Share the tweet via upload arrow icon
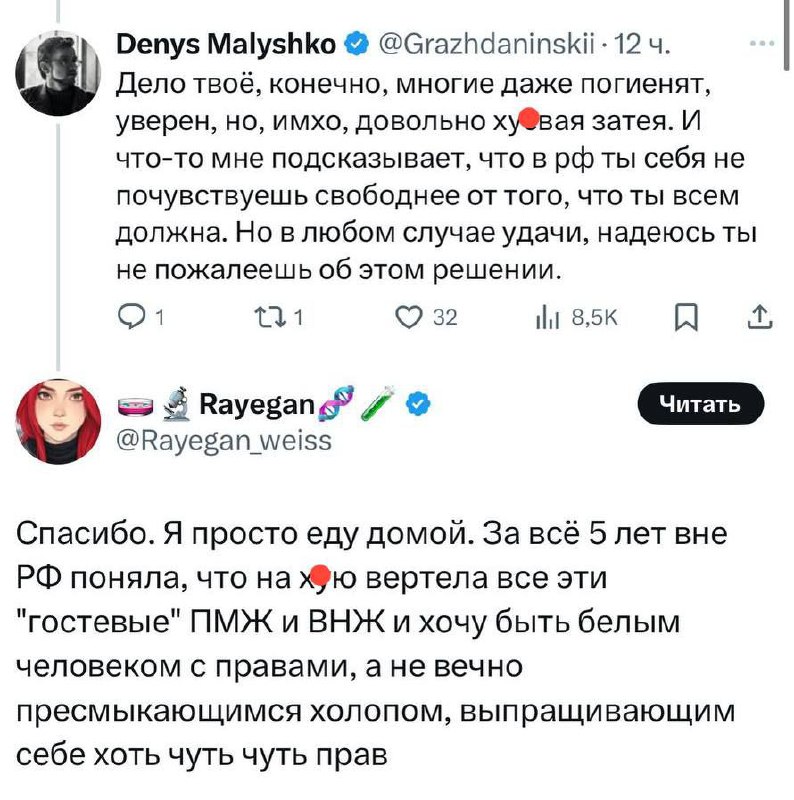This screenshot has height=800, width=794. point(759,318)
